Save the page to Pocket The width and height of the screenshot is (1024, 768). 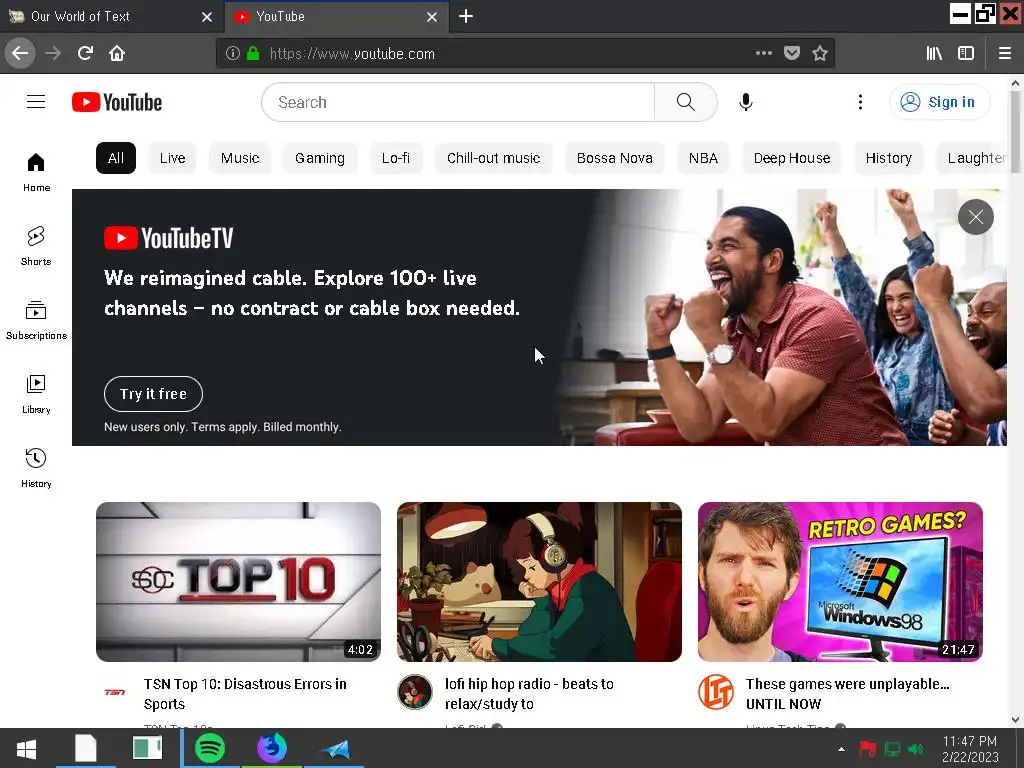point(792,54)
